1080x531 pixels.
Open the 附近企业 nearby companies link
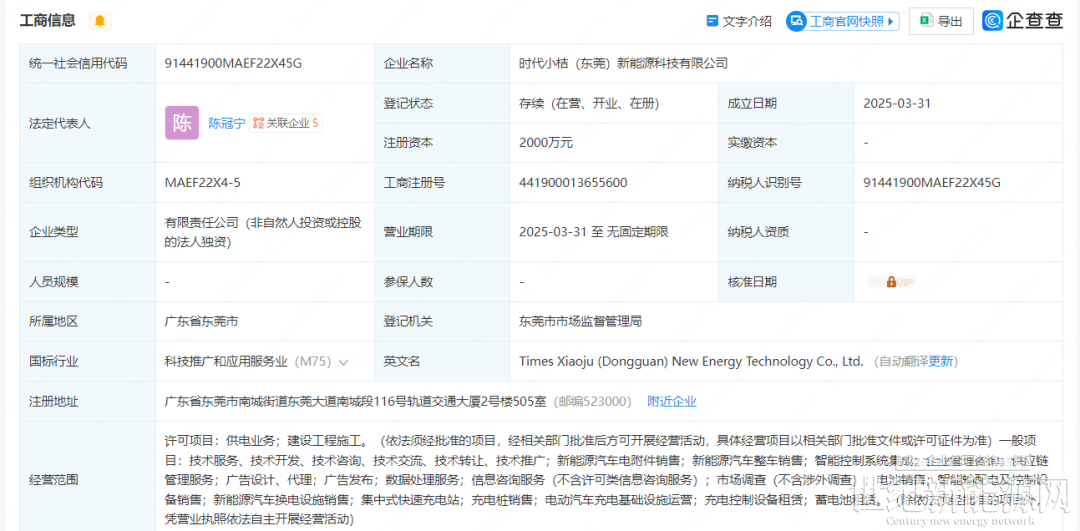(x=672, y=402)
